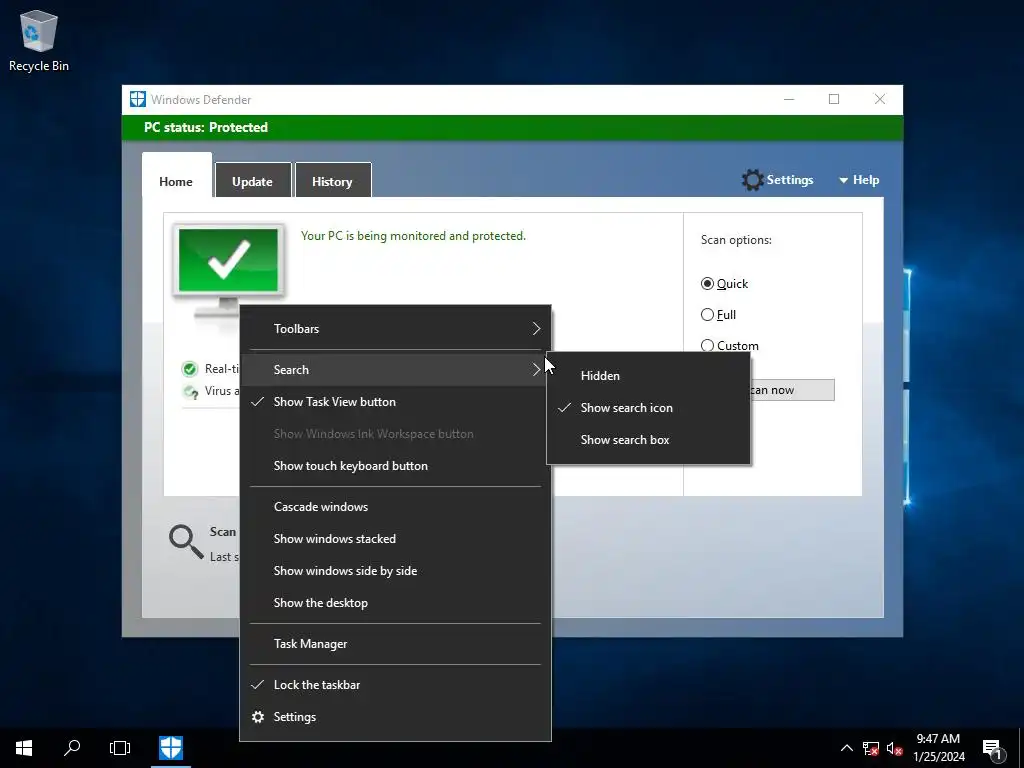Select the Quick scan option
Screen dimensions: 1024x768
coord(724,283)
